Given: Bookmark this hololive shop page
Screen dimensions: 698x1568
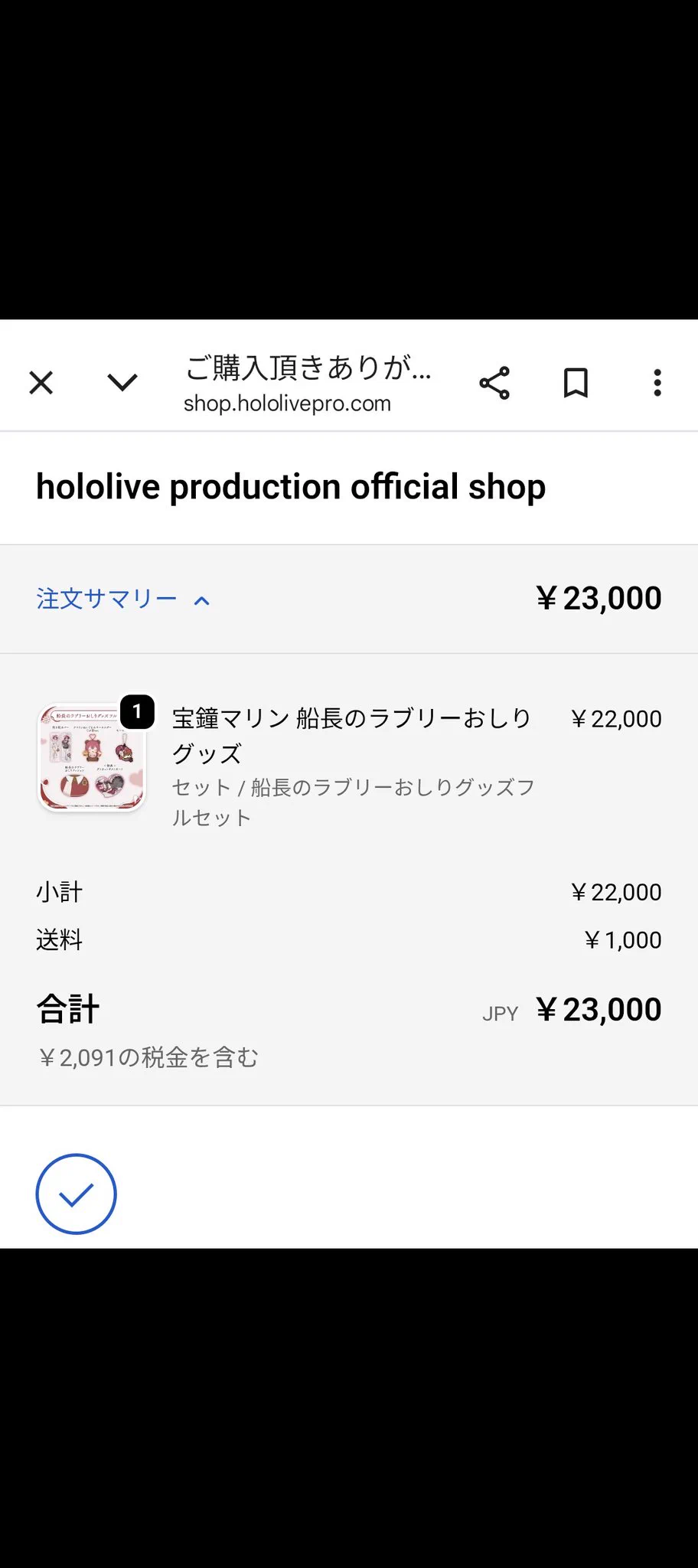Looking at the screenshot, I should 576,383.
